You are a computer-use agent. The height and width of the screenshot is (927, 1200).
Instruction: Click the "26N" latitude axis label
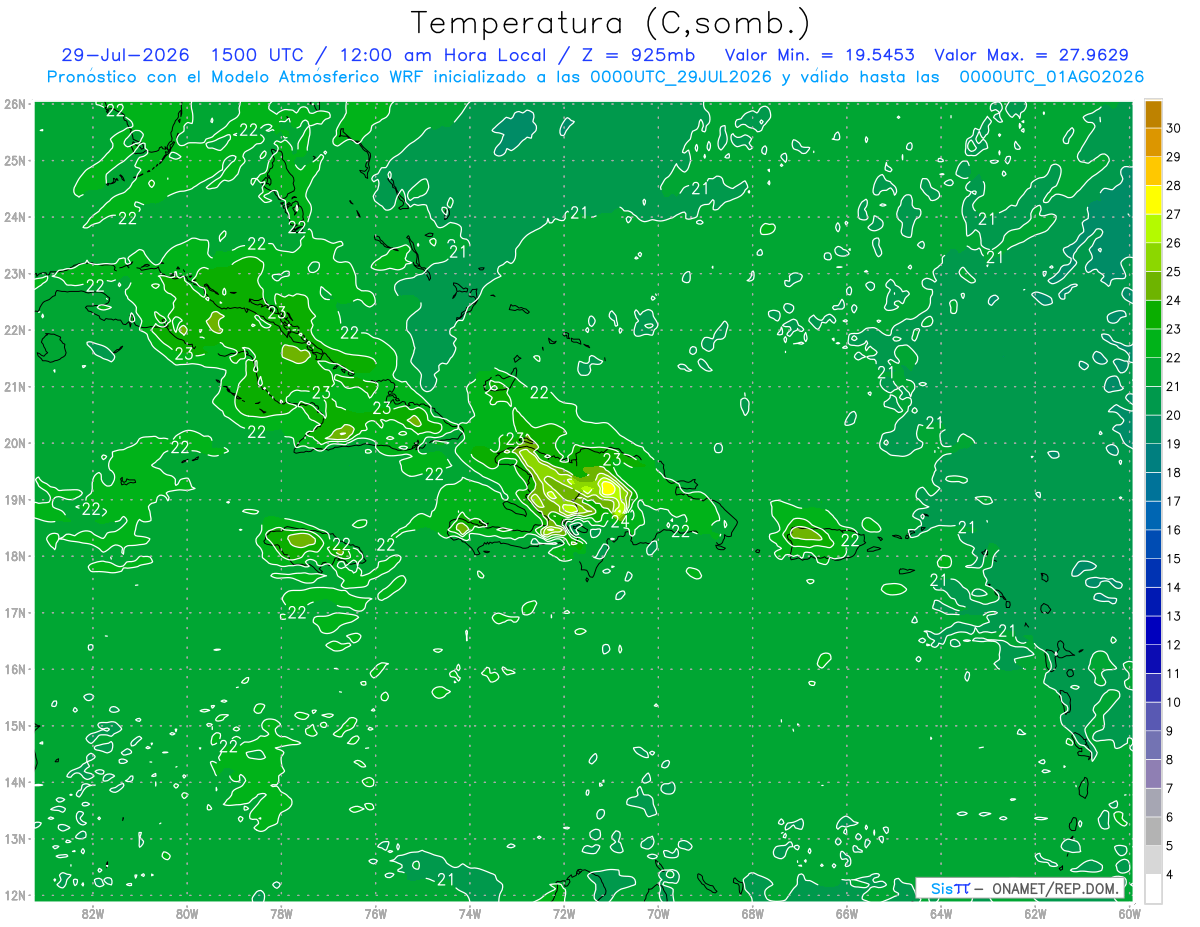[x=14, y=103]
